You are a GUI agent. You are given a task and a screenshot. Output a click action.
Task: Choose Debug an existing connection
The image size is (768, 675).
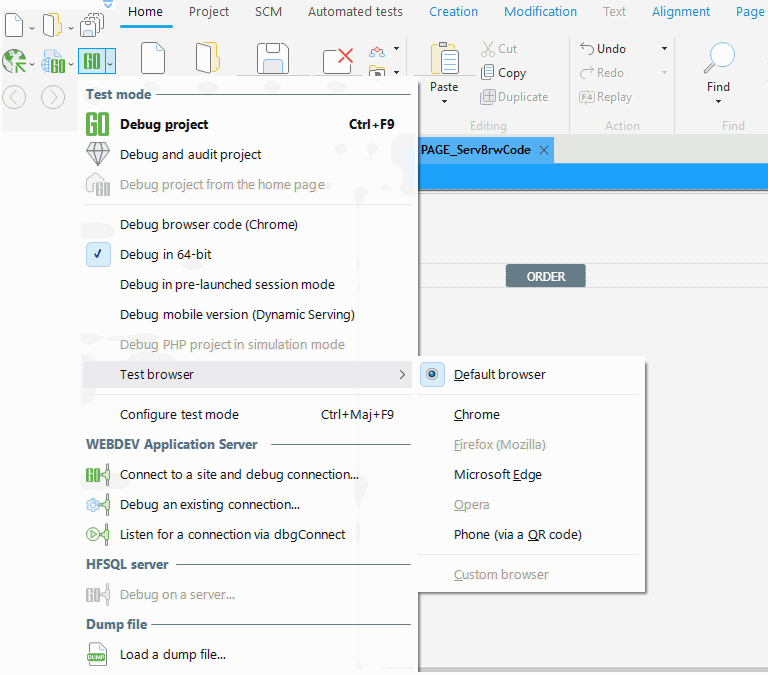point(248,505)
